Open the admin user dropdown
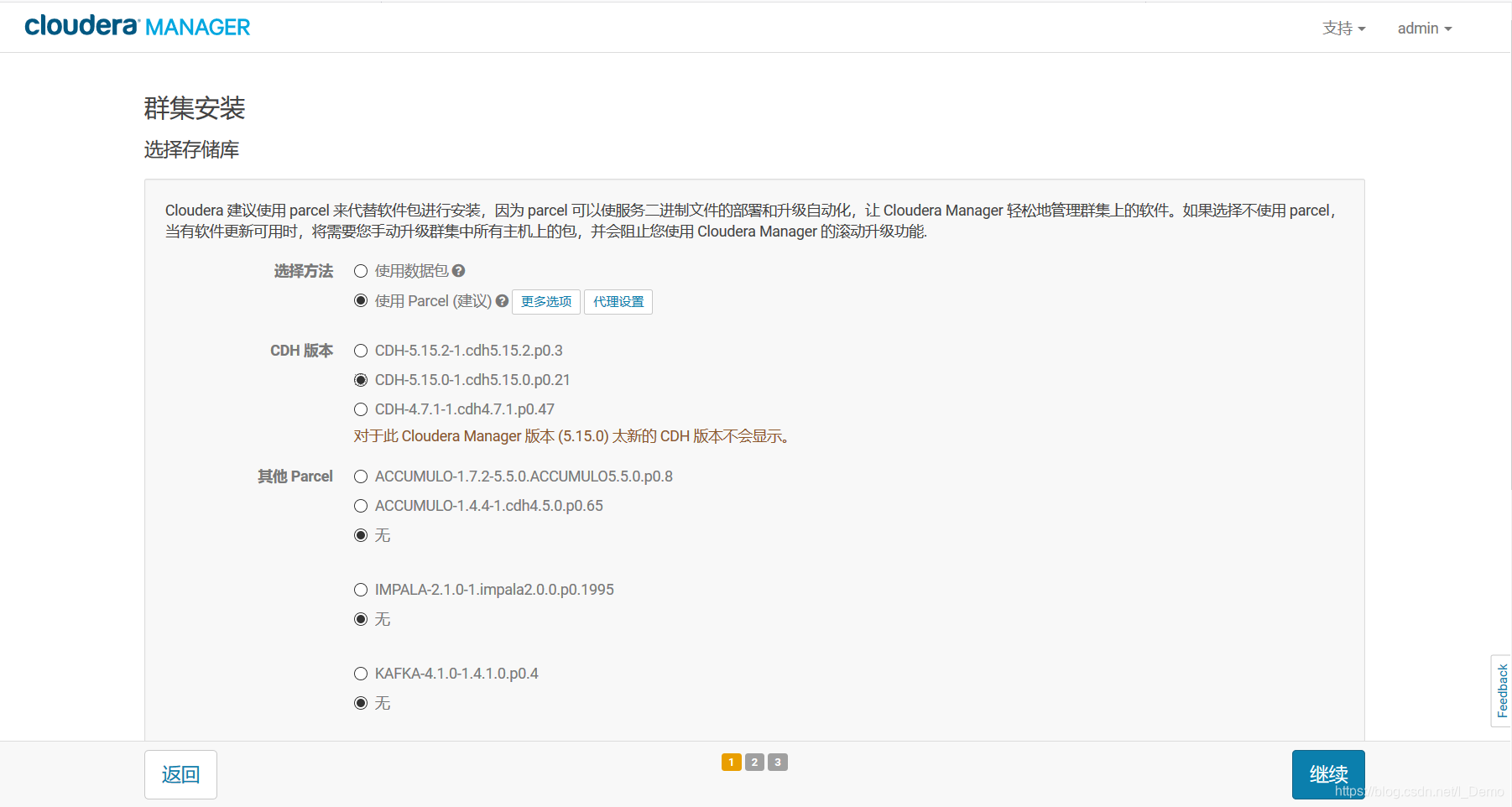Image resolution: width=1512 pixels, height=807 pixels. pos(1424,29)
